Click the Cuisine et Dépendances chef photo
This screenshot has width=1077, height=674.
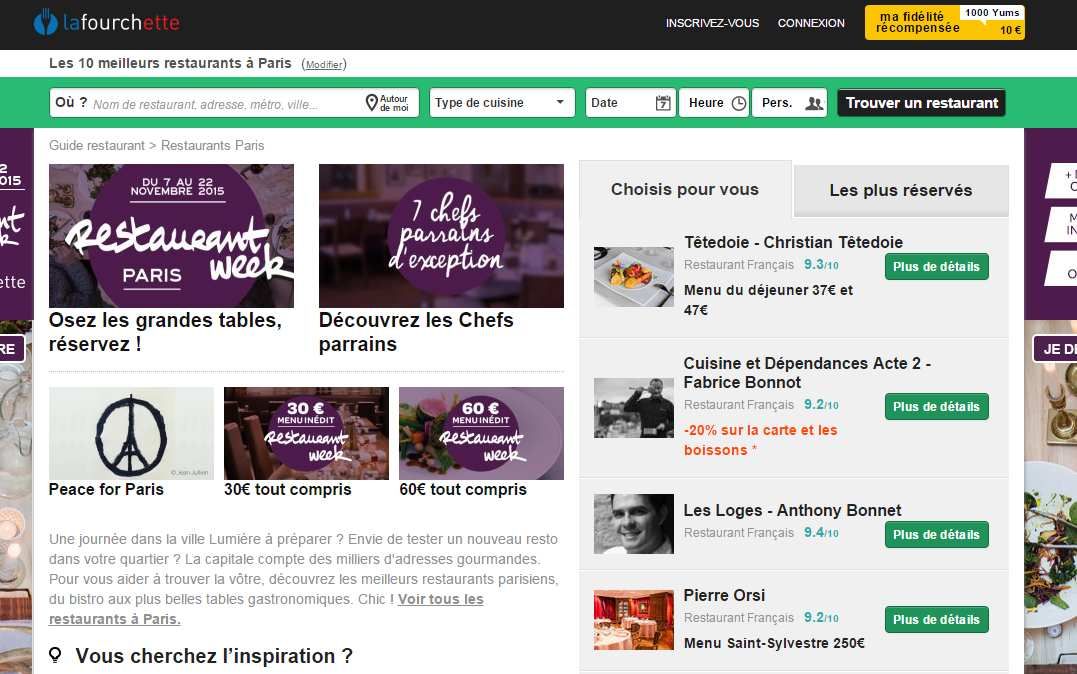633,407
